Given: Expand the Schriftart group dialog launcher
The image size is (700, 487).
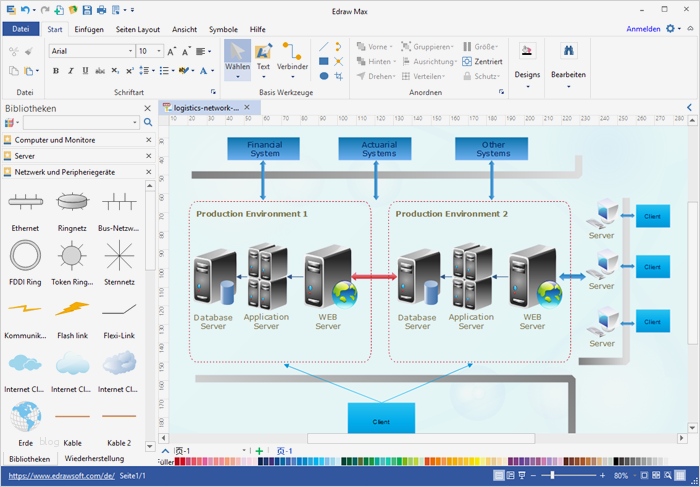Looking at the screenshot, I should (213, 92).
